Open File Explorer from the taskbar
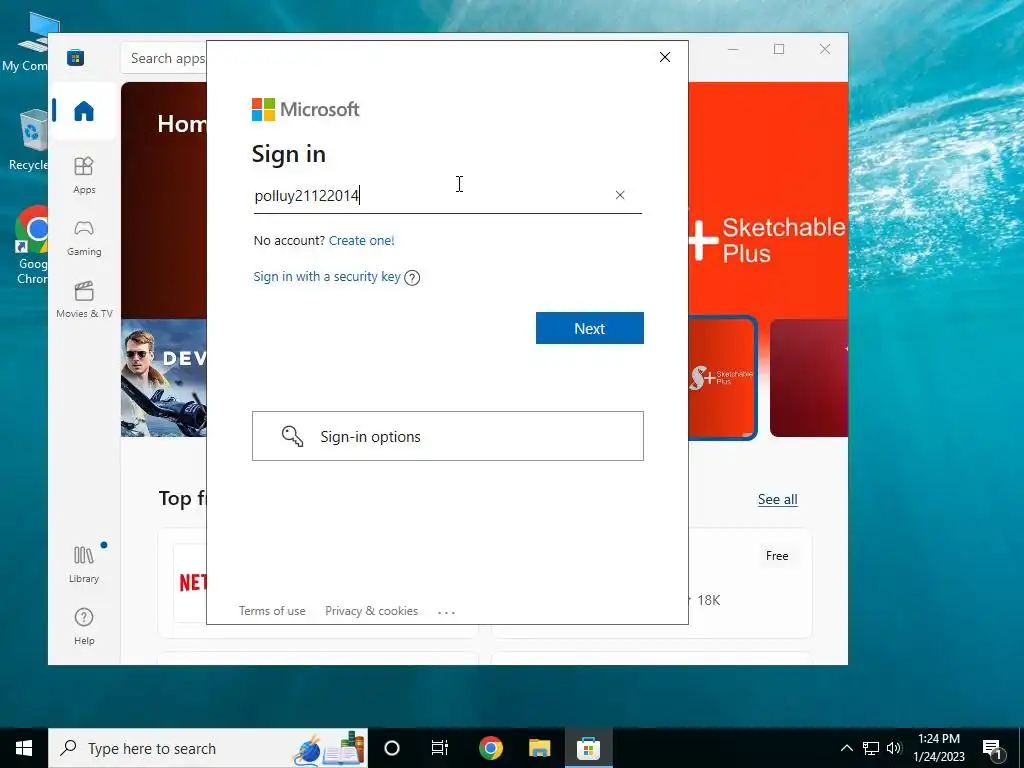Viewport: 1024px width, 768px height. tap(539, 748)
